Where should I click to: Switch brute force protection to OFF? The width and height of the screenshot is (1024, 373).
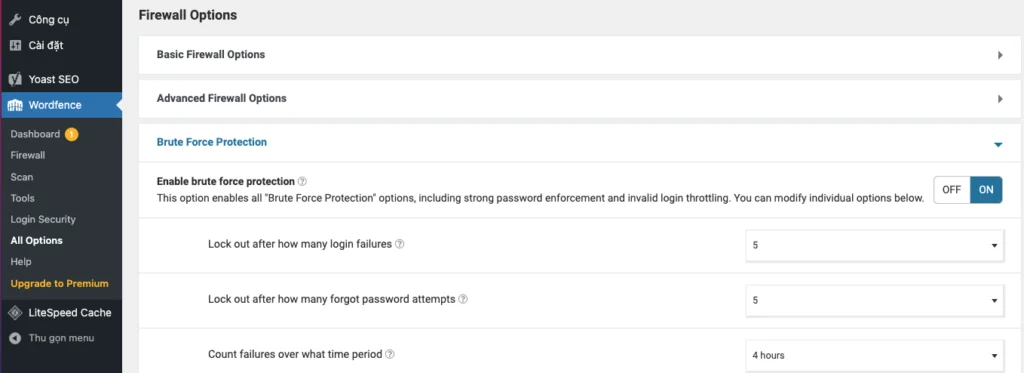click(952, 189)
